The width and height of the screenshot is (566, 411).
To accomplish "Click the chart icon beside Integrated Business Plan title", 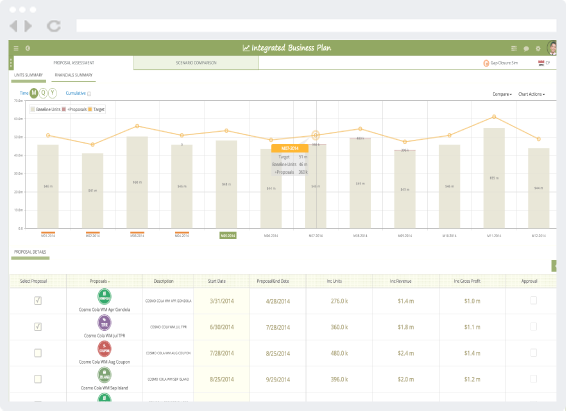I will coord(246,48).
